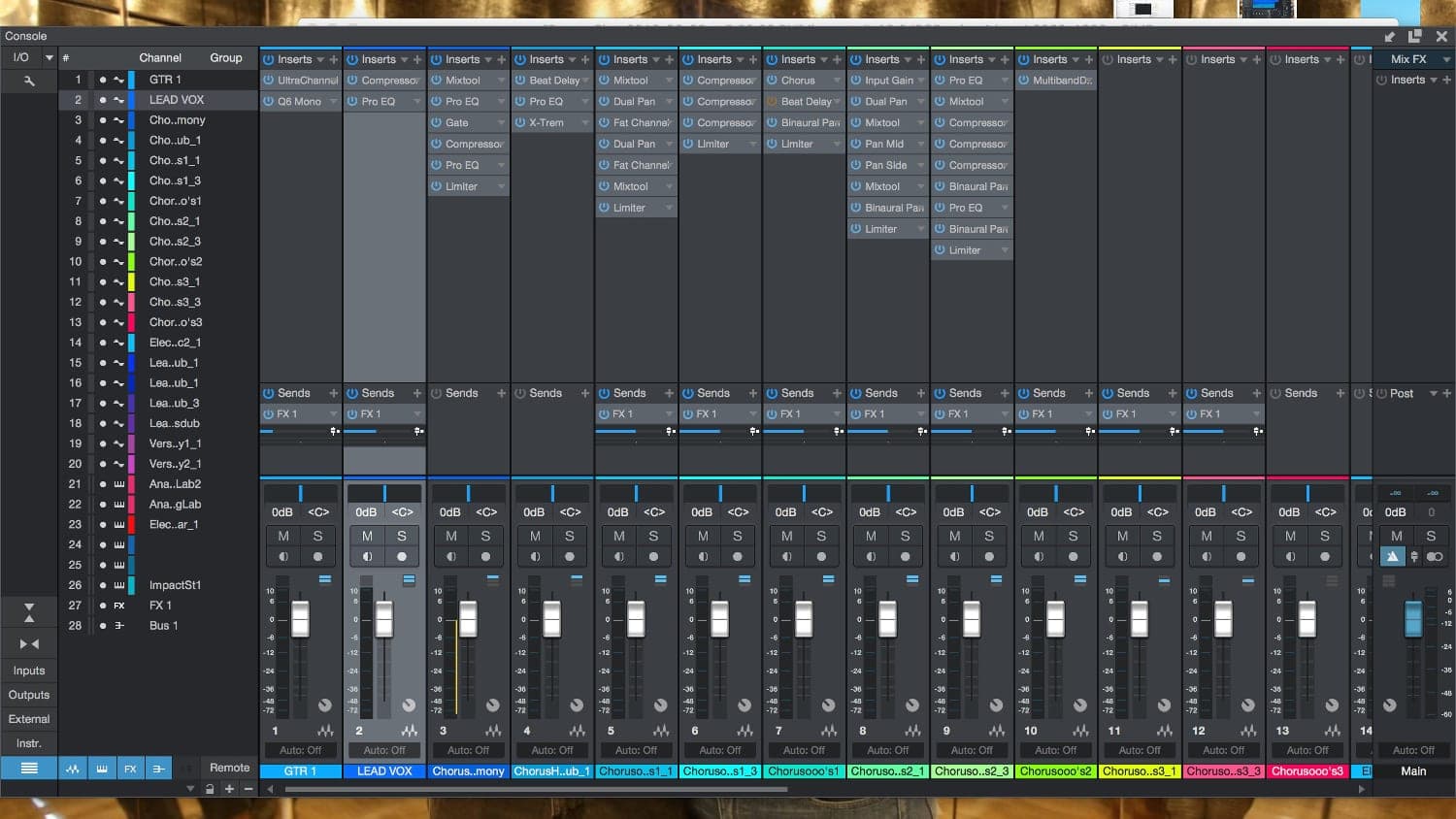This screenshot has height=819, width=1456.
Task: Toggle FX channels filter button
Action: tap(130, 768)
